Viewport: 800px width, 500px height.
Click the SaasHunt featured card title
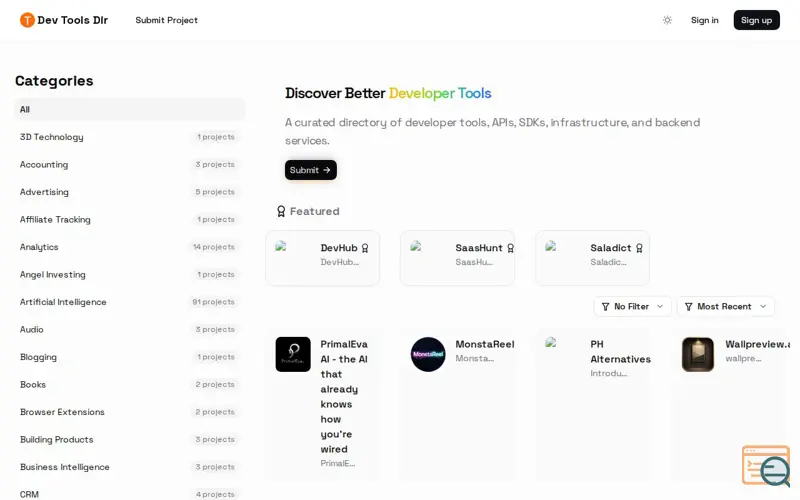tap(479, 248)
